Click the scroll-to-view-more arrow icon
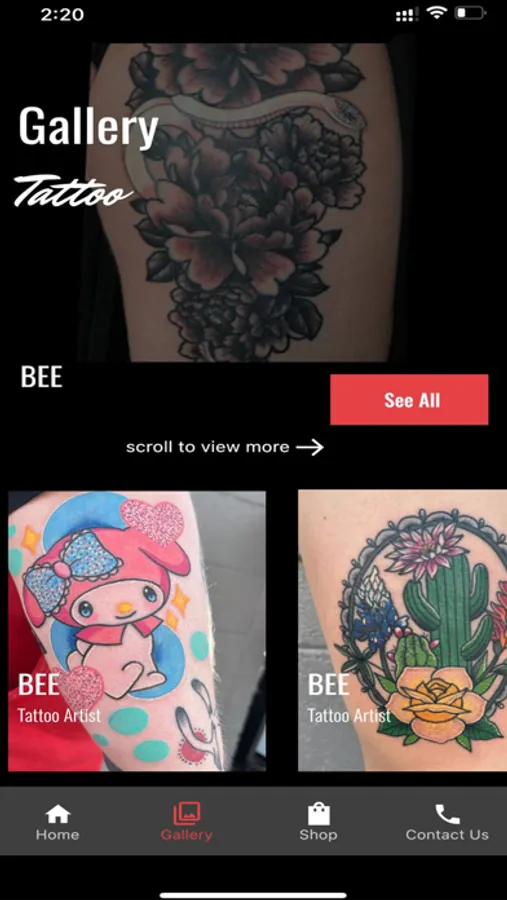The height and width of the screenshot is (900, 507). [309, 447]
